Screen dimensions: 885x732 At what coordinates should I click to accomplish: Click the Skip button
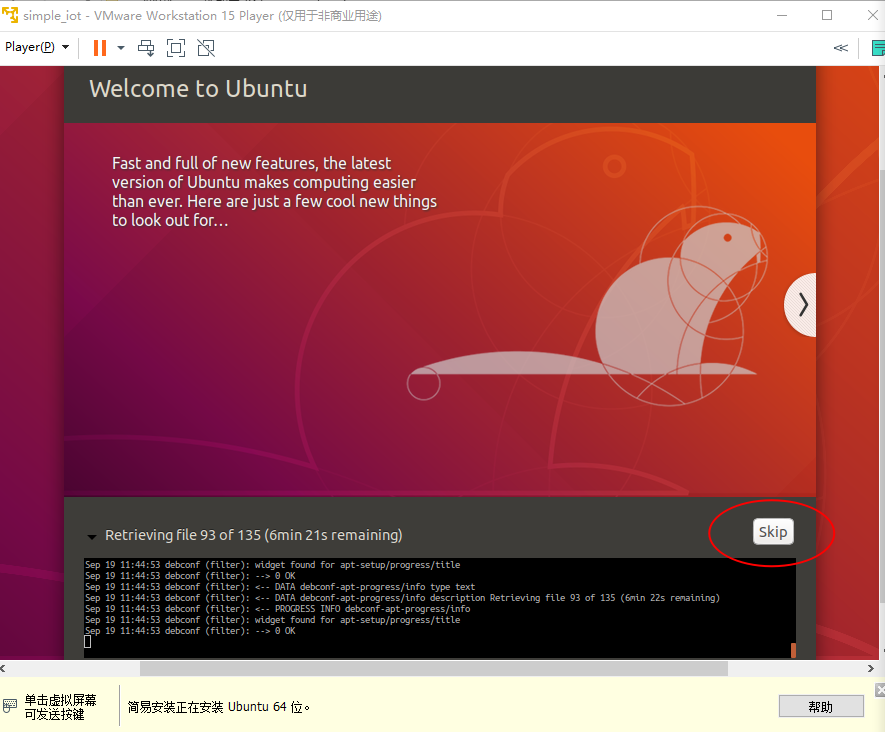tap(773, 532)
